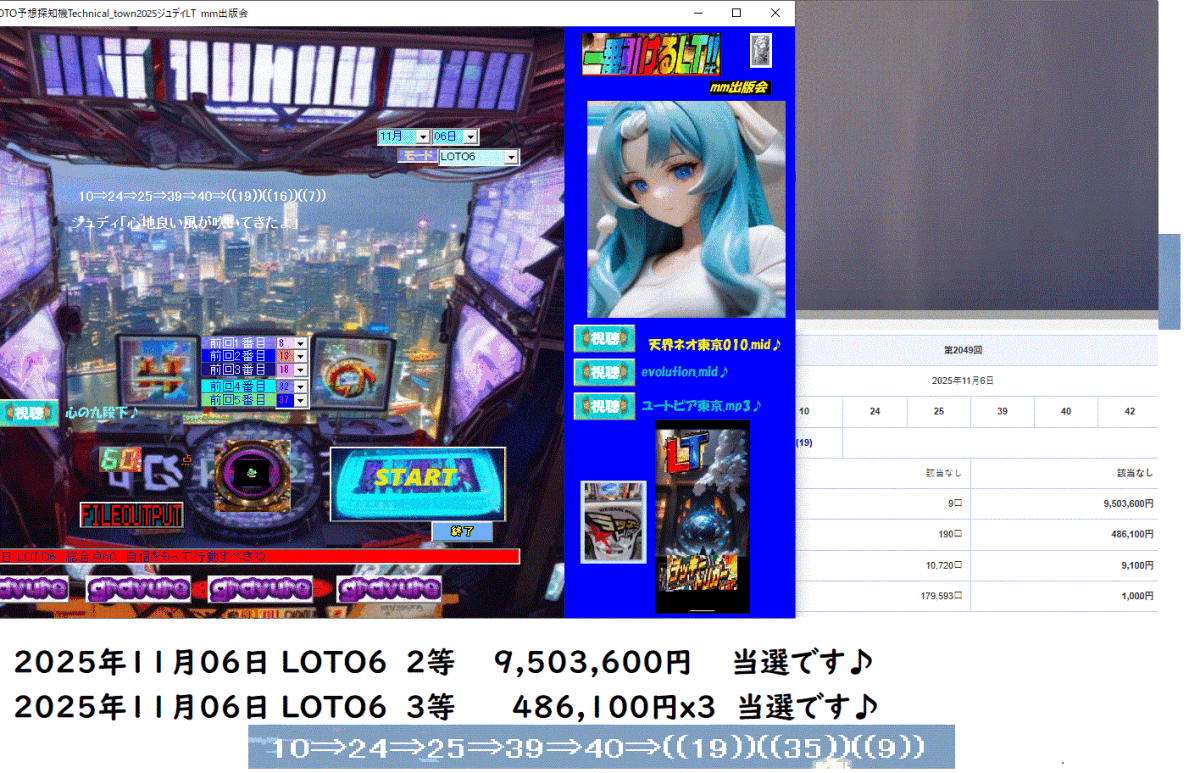Open the month dropdown showing 11月
The width and height of the screenshot is (1200, 773).
point(423,136)
